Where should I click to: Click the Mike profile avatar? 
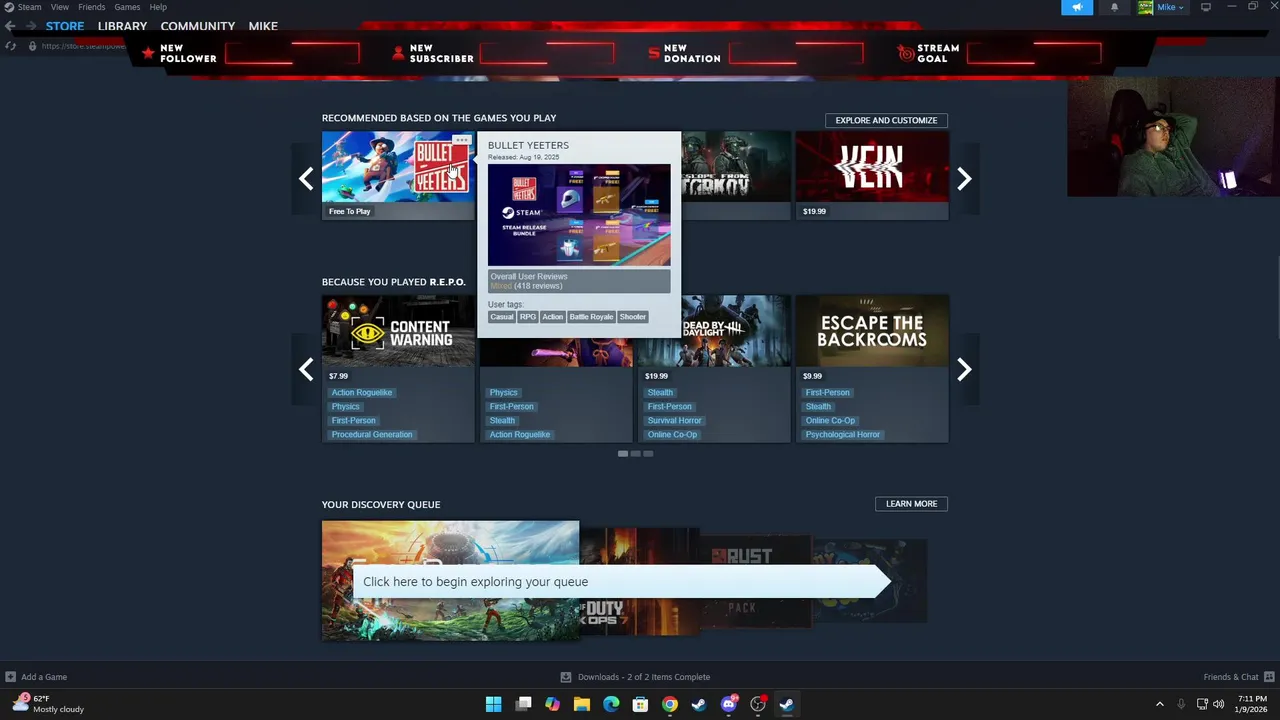[1145, 7]
